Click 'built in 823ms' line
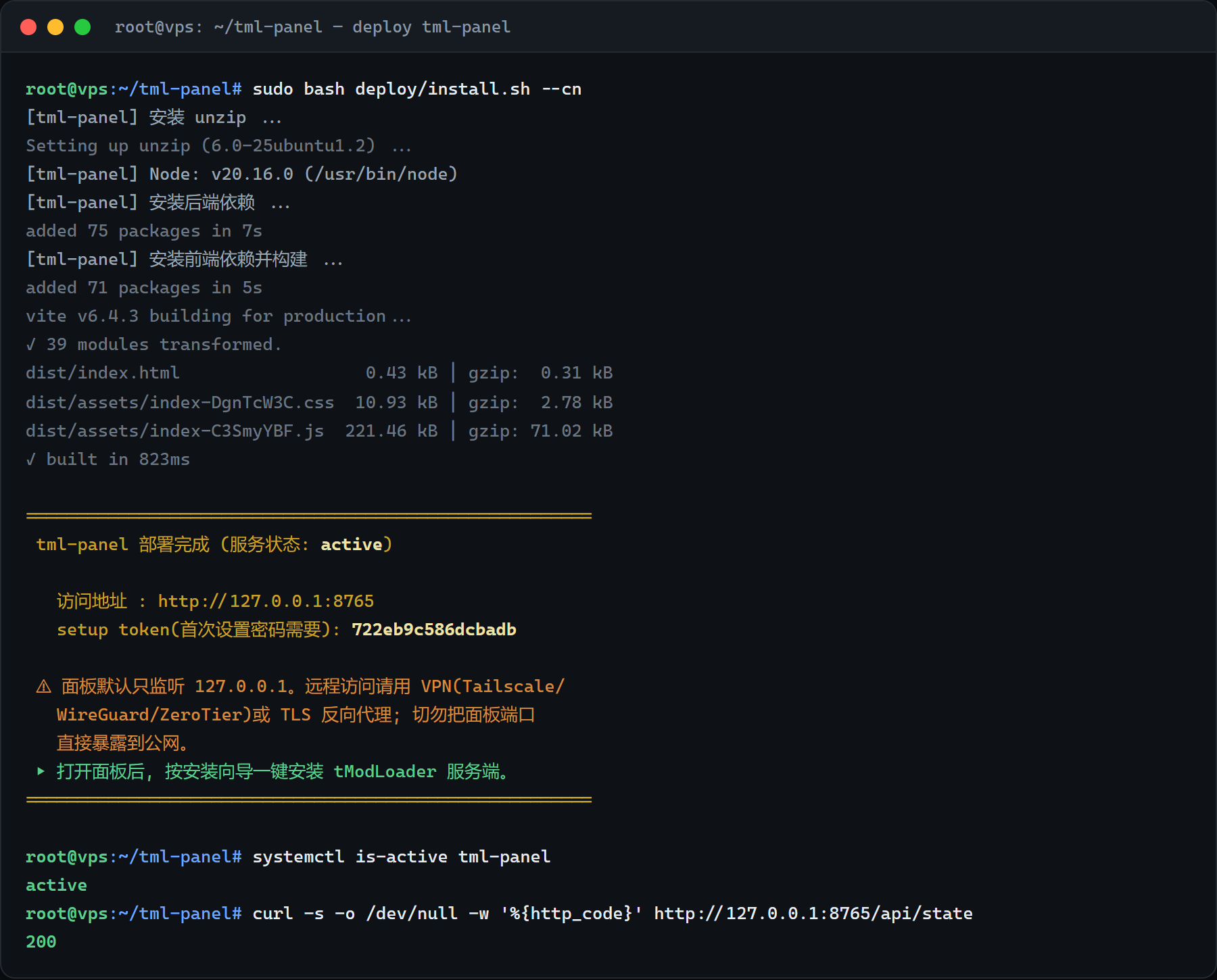 pyautogui.click(x=108, y=460)
